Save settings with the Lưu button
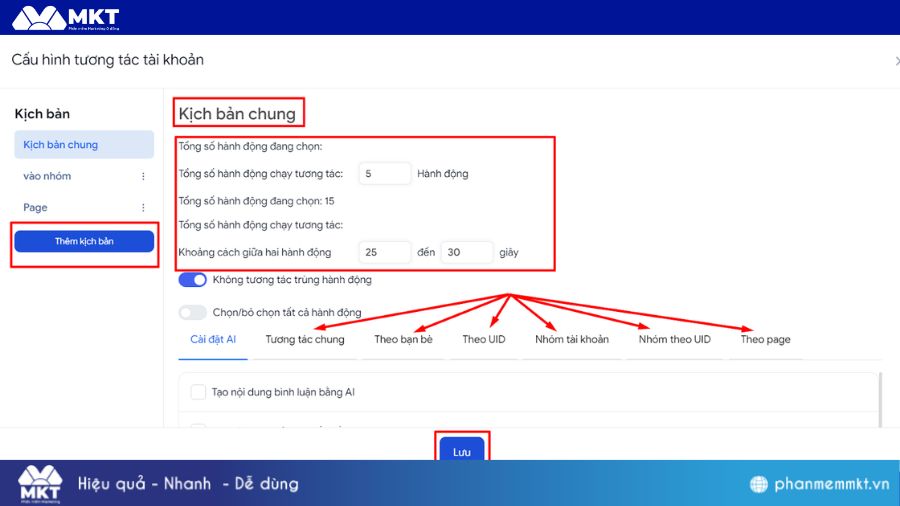 (x=461, y=449)
